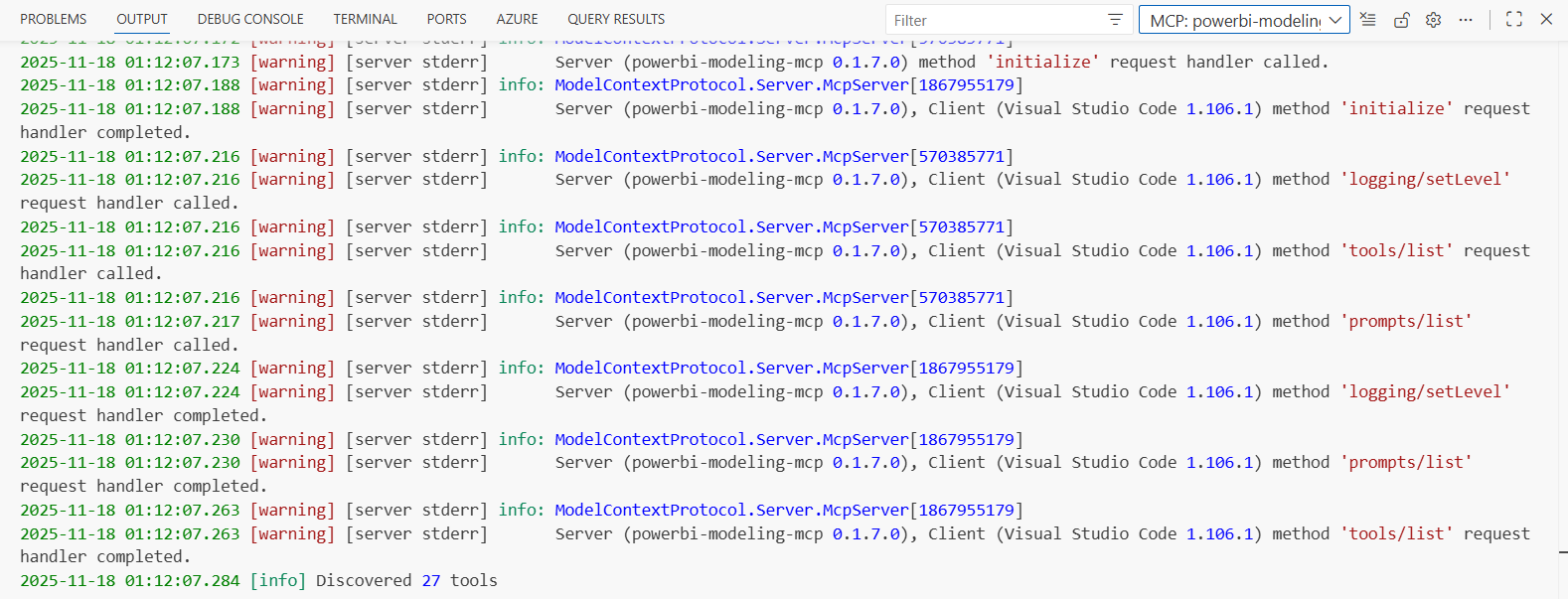The width and height of the screenshot is (1568, 599).
Task: Click the 'Discovered 27 tools' text
Action: click(x=406, y=580)
